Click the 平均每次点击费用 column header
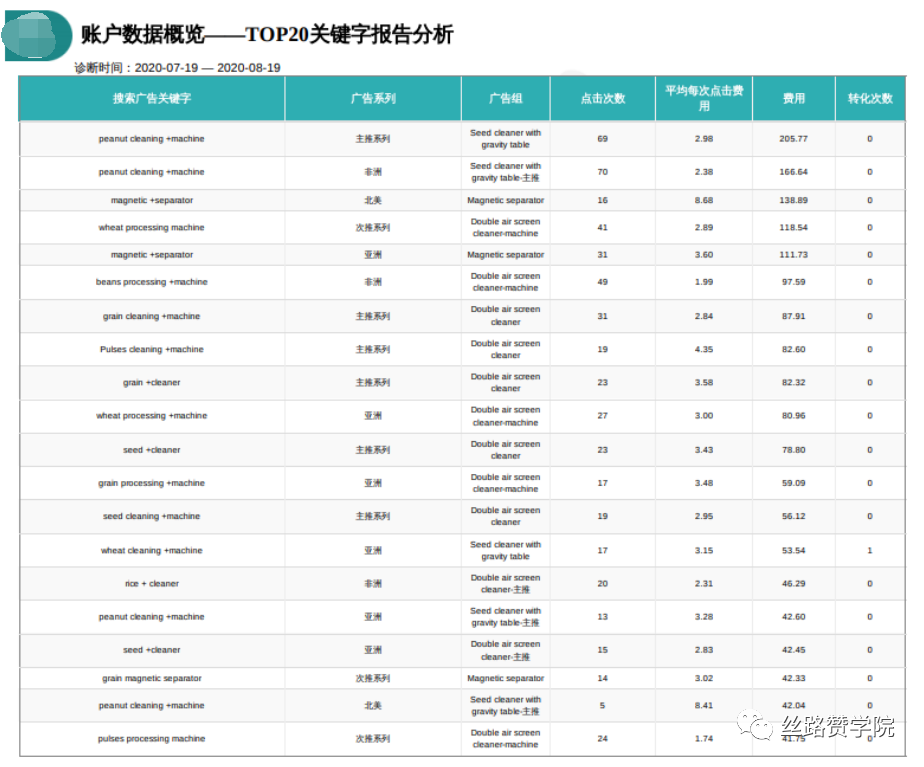The width and height of the screenshot is (924, 767). (704, 98)
